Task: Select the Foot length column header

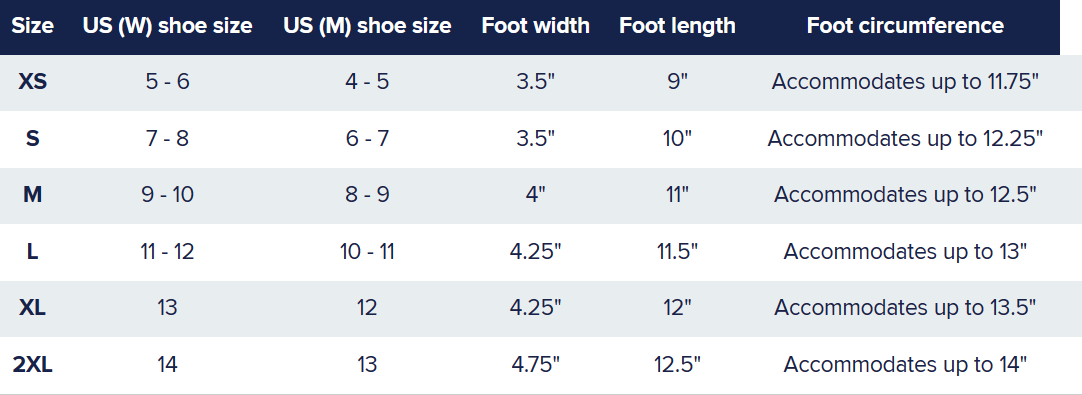Action: [677, 26]
